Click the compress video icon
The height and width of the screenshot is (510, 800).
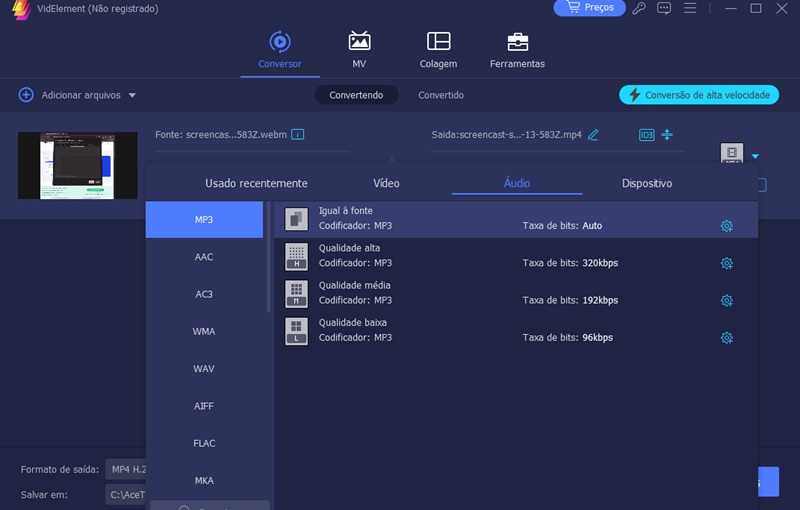[667, 135]
